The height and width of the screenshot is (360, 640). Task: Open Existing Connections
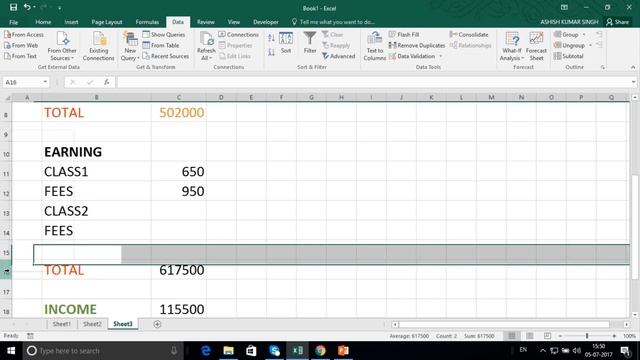98,46
